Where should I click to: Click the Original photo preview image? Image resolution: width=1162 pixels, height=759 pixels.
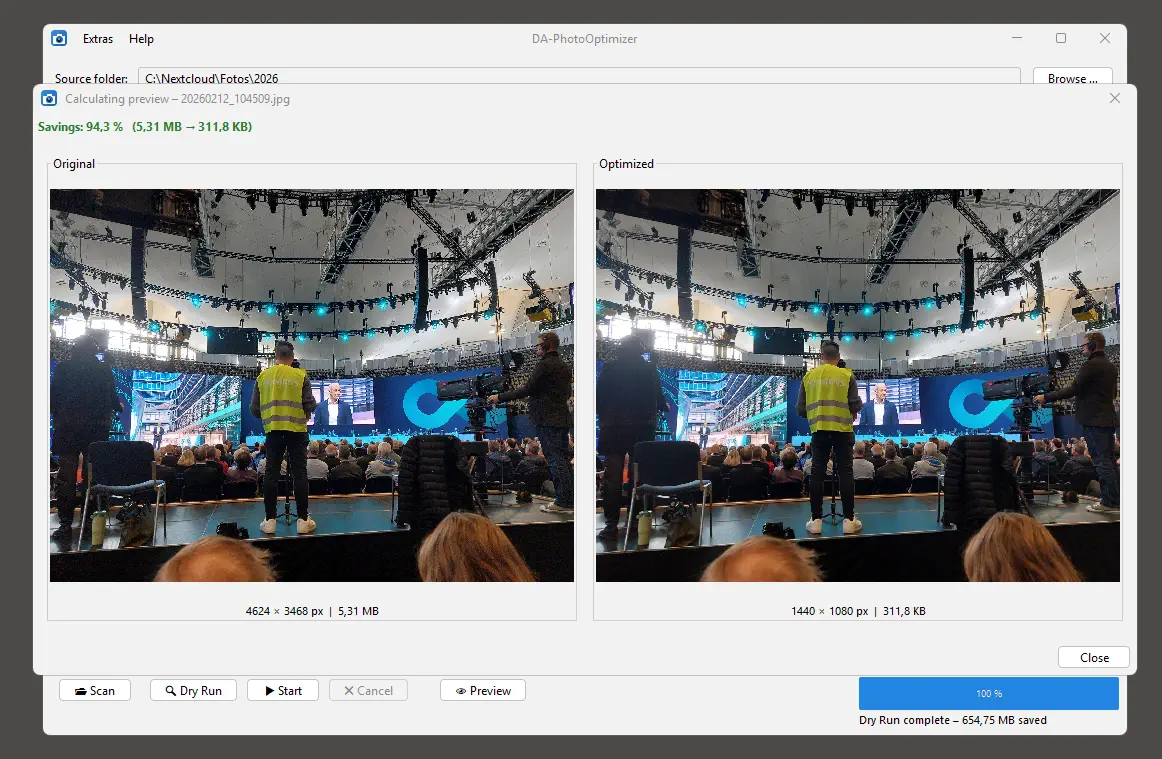(x=312, y=385)
